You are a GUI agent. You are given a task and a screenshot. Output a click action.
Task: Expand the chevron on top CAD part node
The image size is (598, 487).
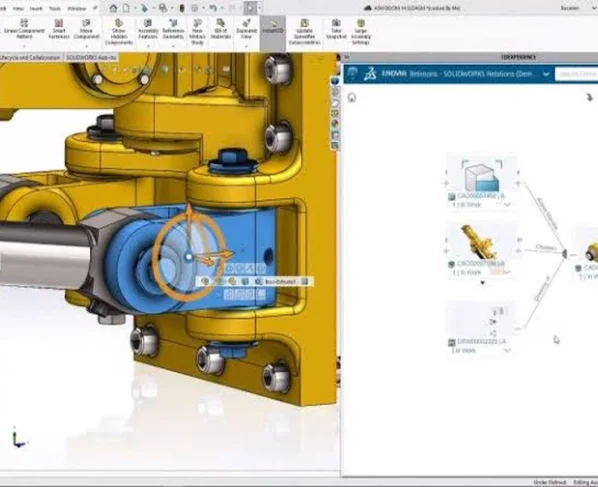[x=507, y=205]
